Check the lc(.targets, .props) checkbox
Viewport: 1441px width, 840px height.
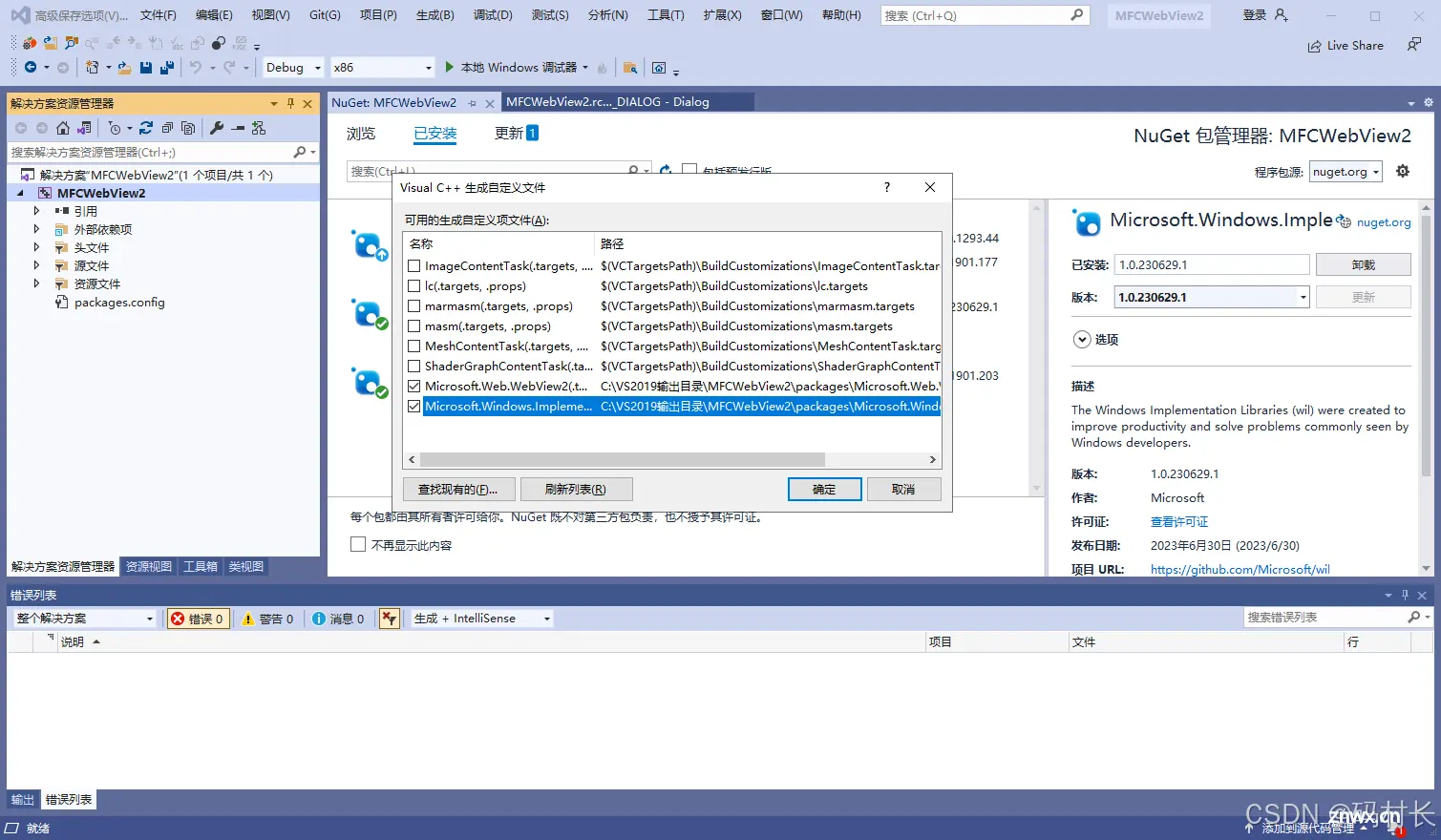click(413, 286)
